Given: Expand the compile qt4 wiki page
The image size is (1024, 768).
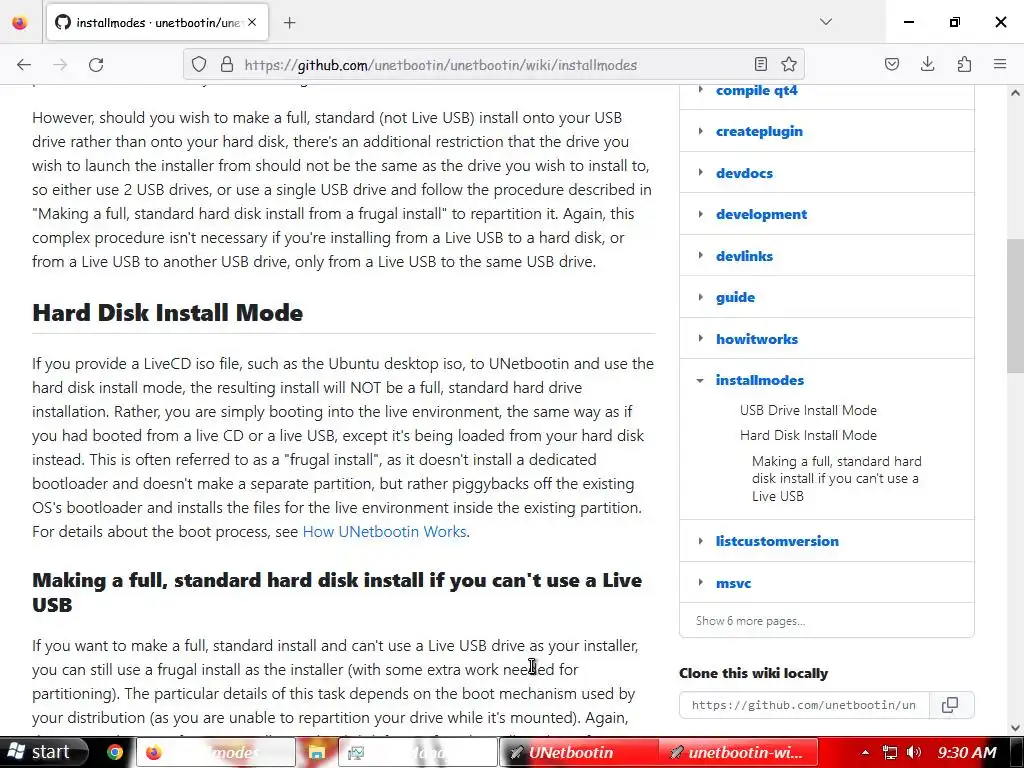Looking at the screenshot, I should pyautogui.click(x=700, y=90).
